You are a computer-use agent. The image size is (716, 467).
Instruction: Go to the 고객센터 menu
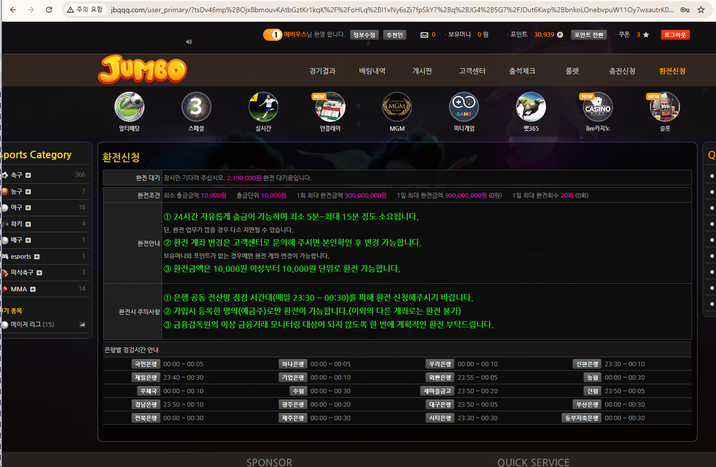coord(472,72)
